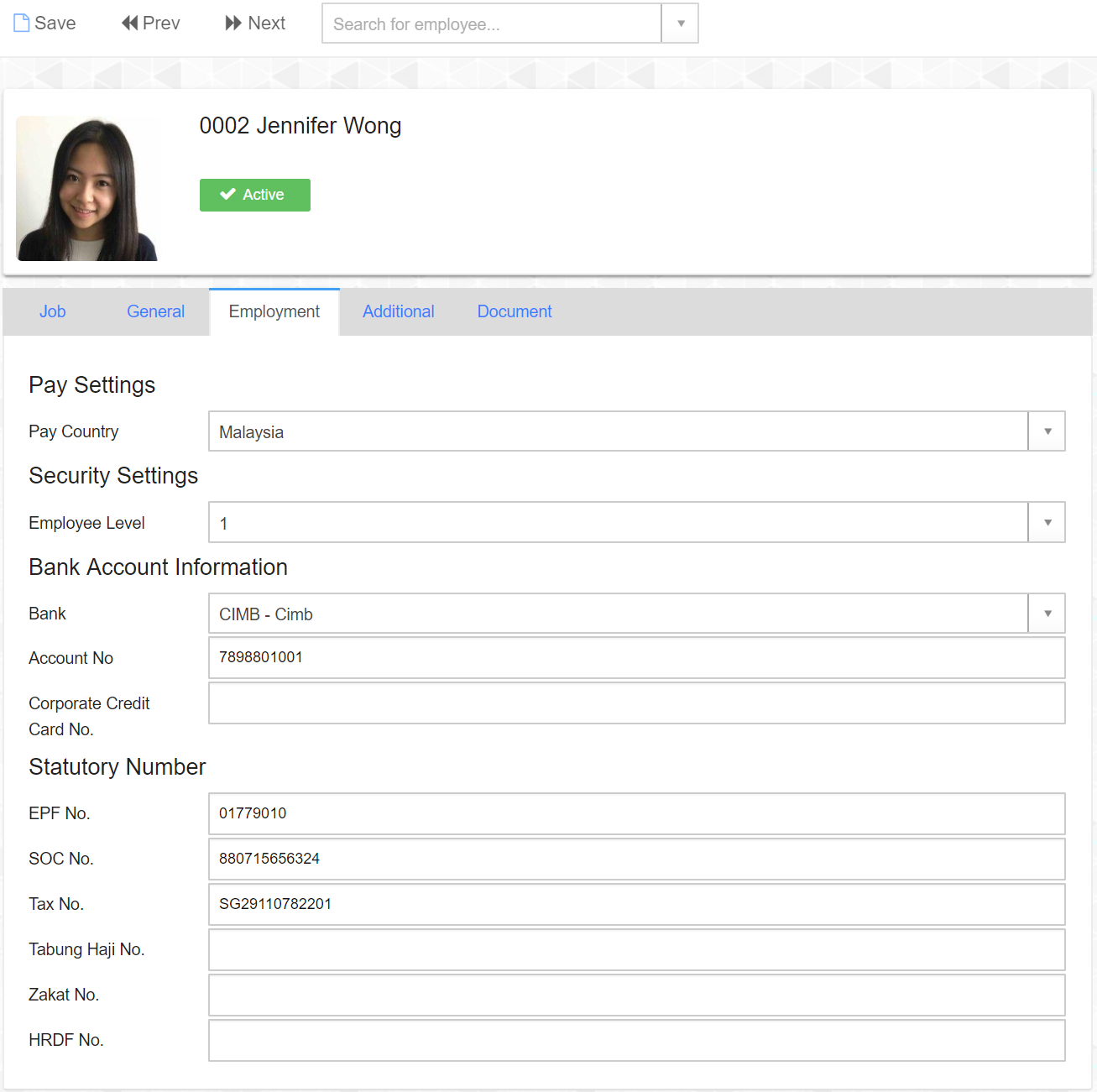Expand the Employee Level dropdown
This screenshot has height=1092, width=1097.
pyautogui.click(x=1047, y=523)
